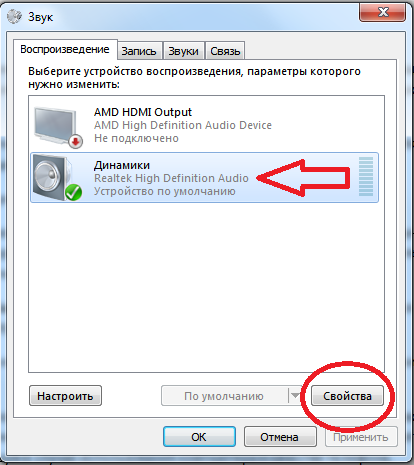The width and height of the screenshot is (414, 465).
Task: Expand the По умолчанию dropdown arrow
Action: pyautogui.click(x=295, y=396)
